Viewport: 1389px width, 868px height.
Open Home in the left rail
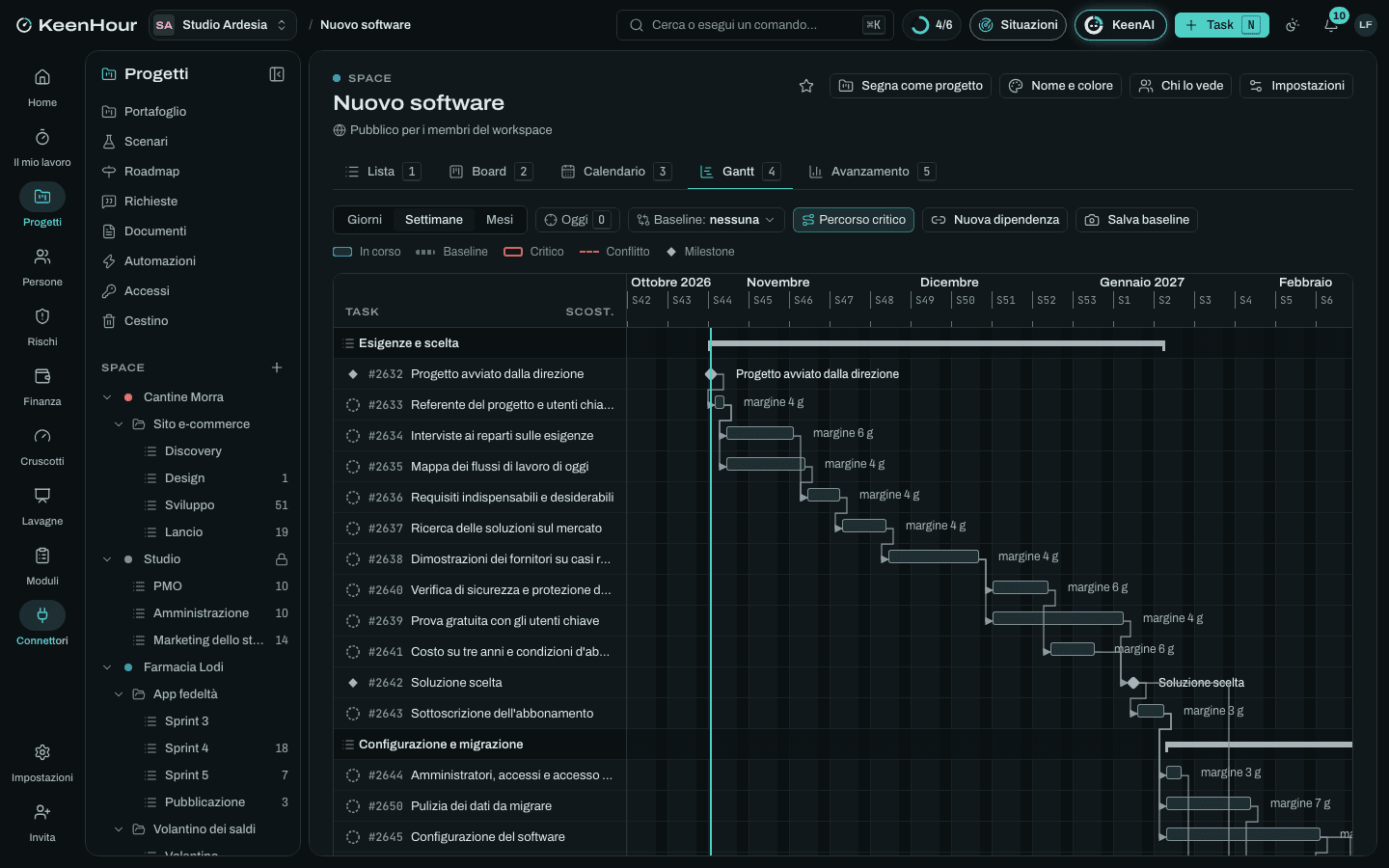[42, 88]
